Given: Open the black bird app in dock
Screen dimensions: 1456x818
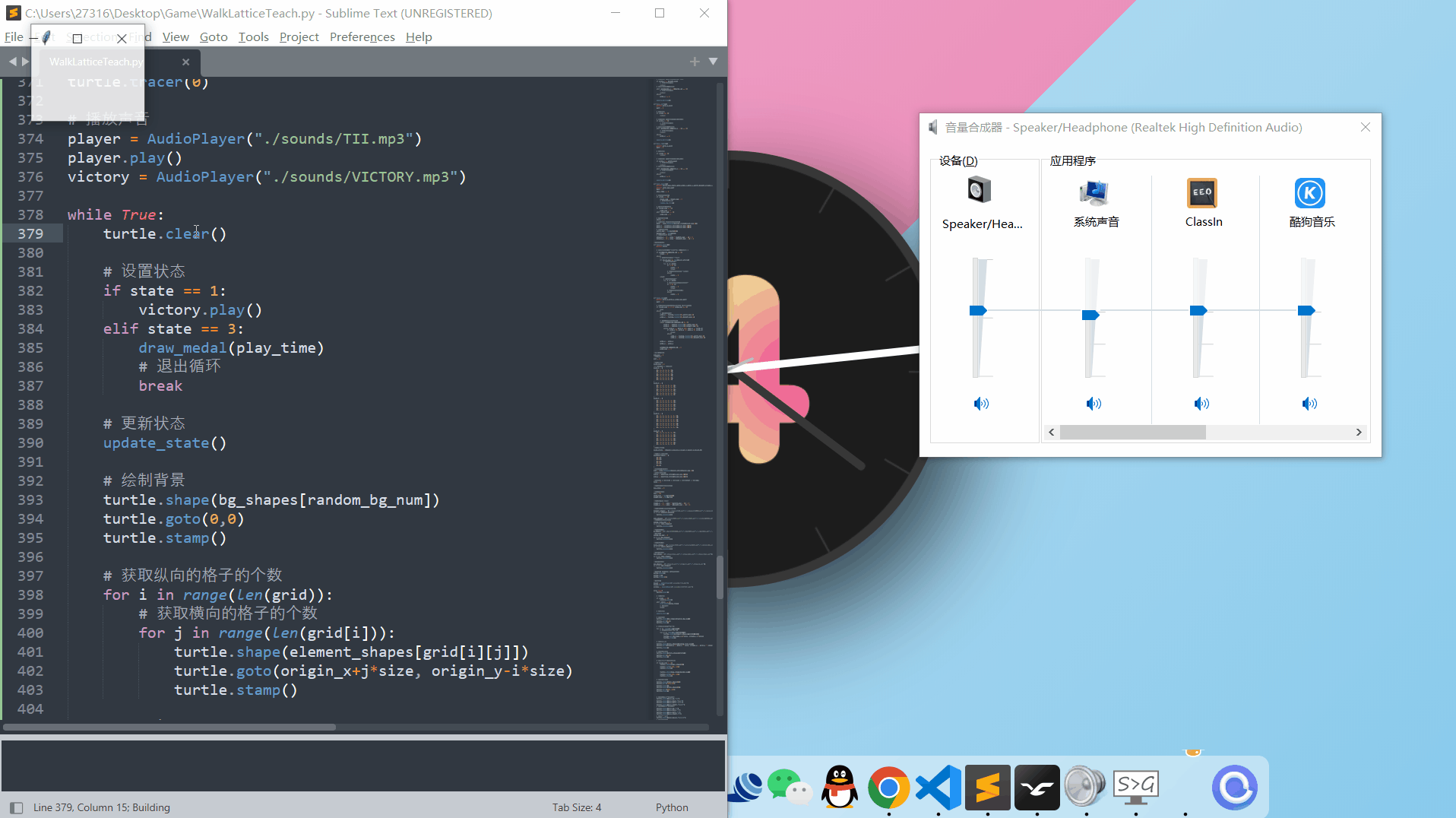Looking at the screenshot, I should tap(1037, 788).
